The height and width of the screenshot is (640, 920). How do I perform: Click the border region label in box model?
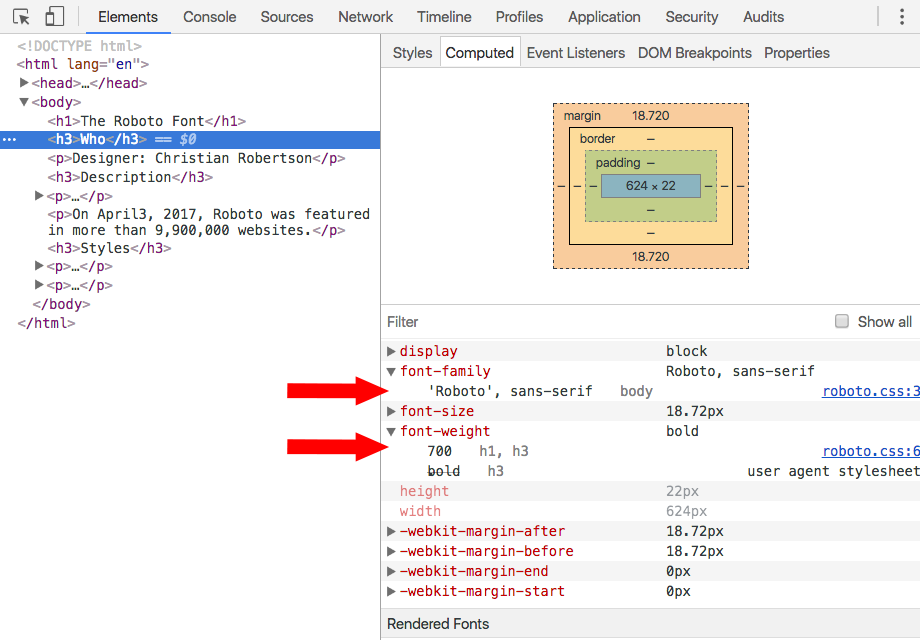tap(597, 138)
